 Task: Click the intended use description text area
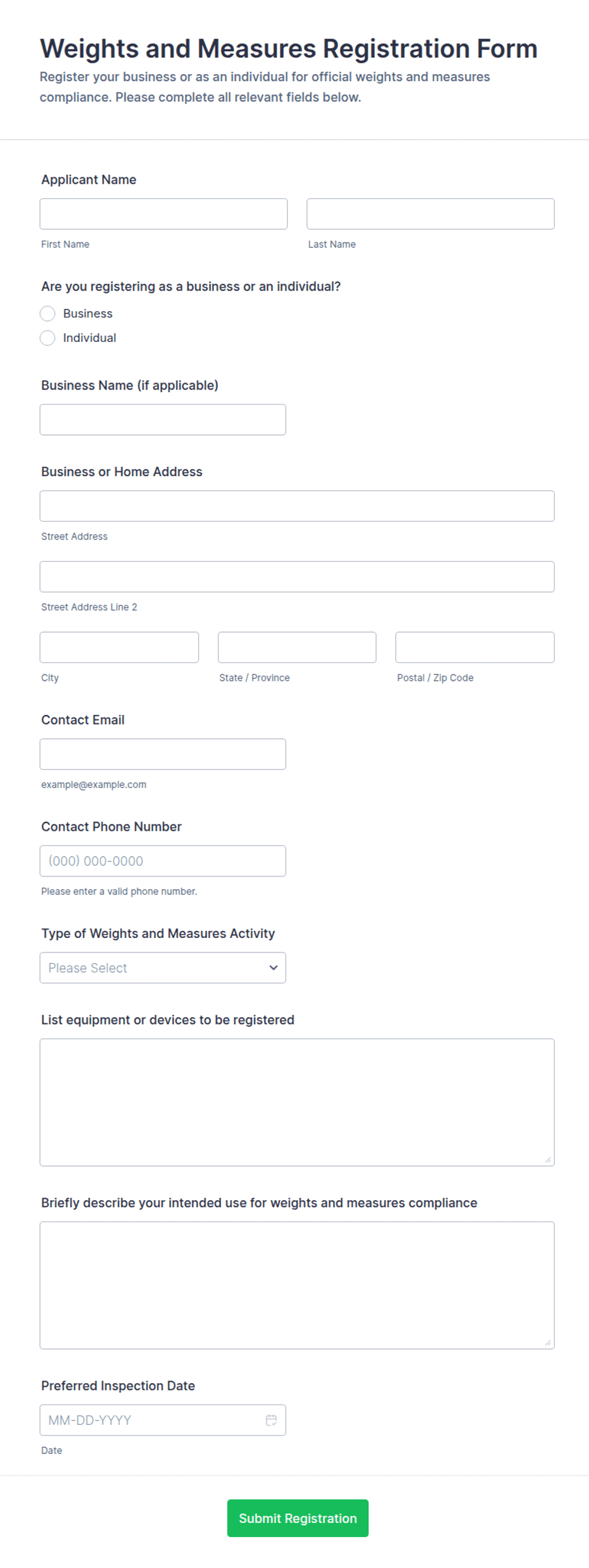tap(297, 1285)
